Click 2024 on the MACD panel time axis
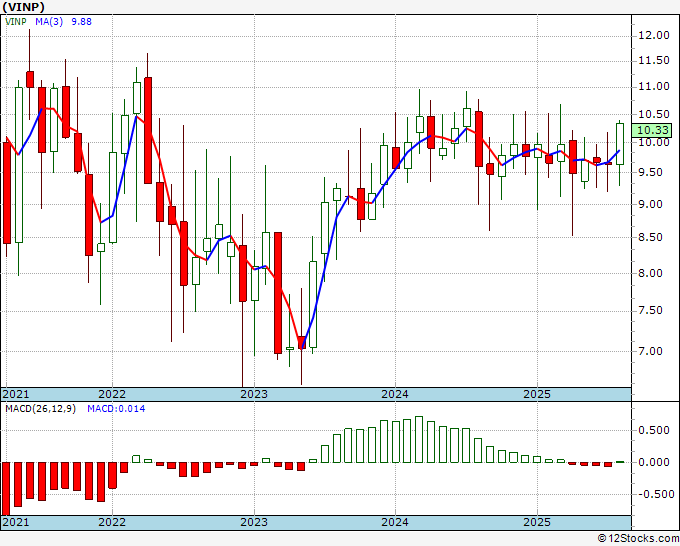The image size is (680, 546). coord(395,522)
